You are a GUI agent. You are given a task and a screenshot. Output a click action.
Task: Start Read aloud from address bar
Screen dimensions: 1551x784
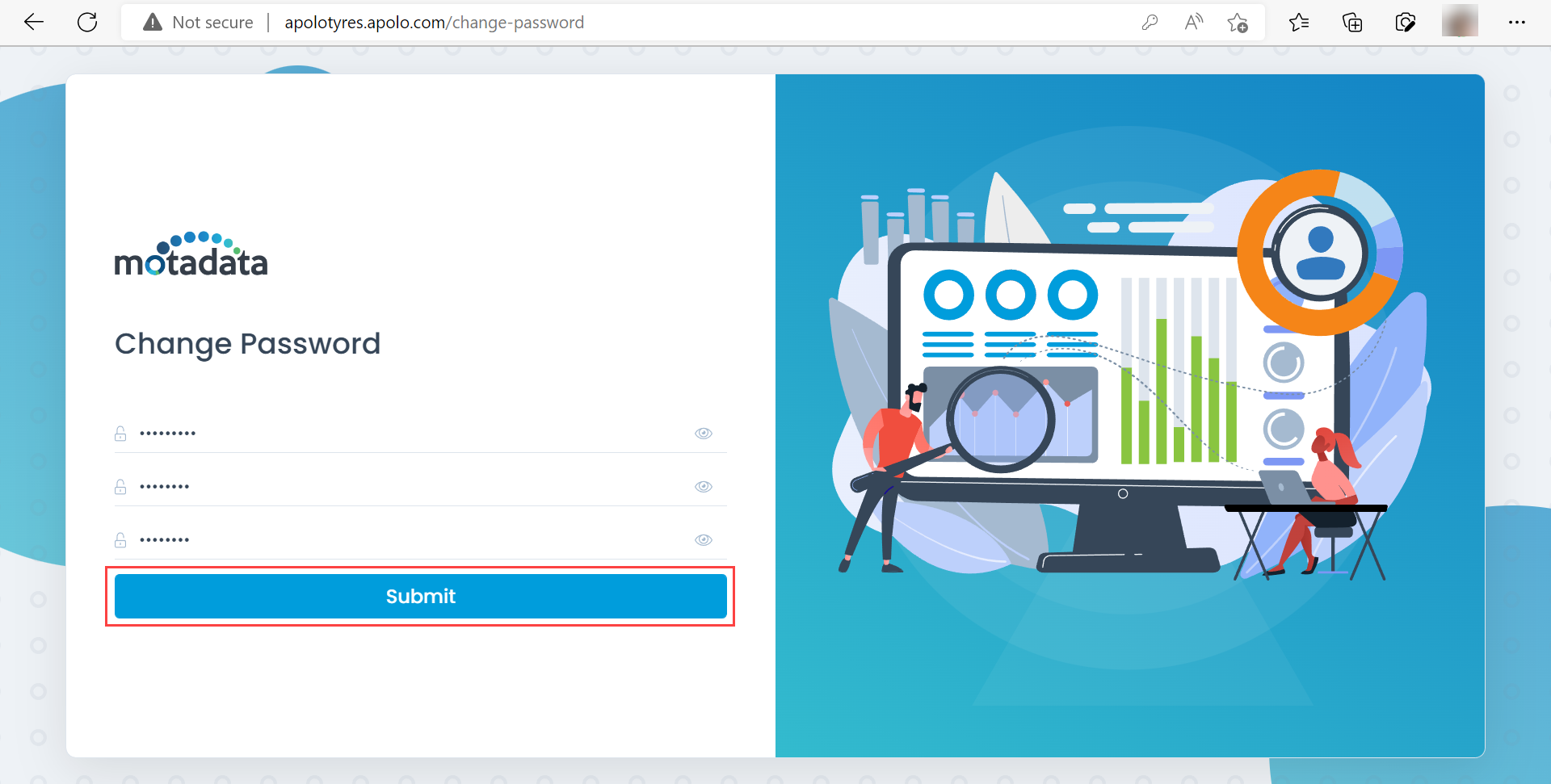[x=1193, y=23]
